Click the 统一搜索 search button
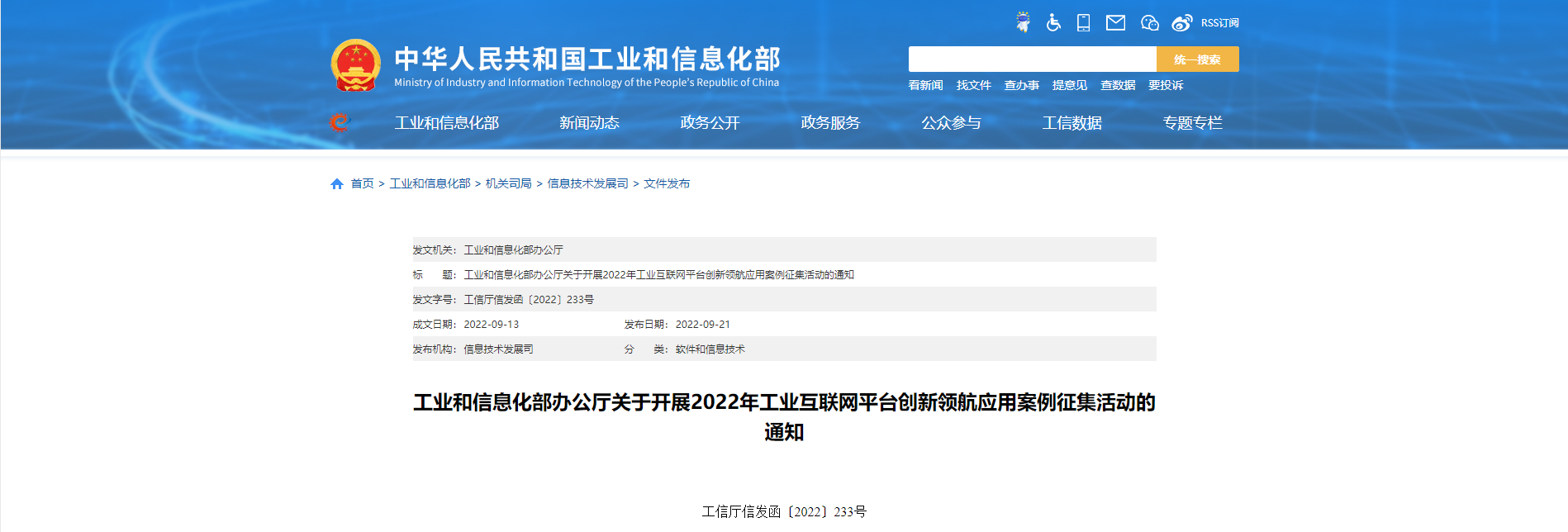1568x532 pixels. click(1197, 59)
